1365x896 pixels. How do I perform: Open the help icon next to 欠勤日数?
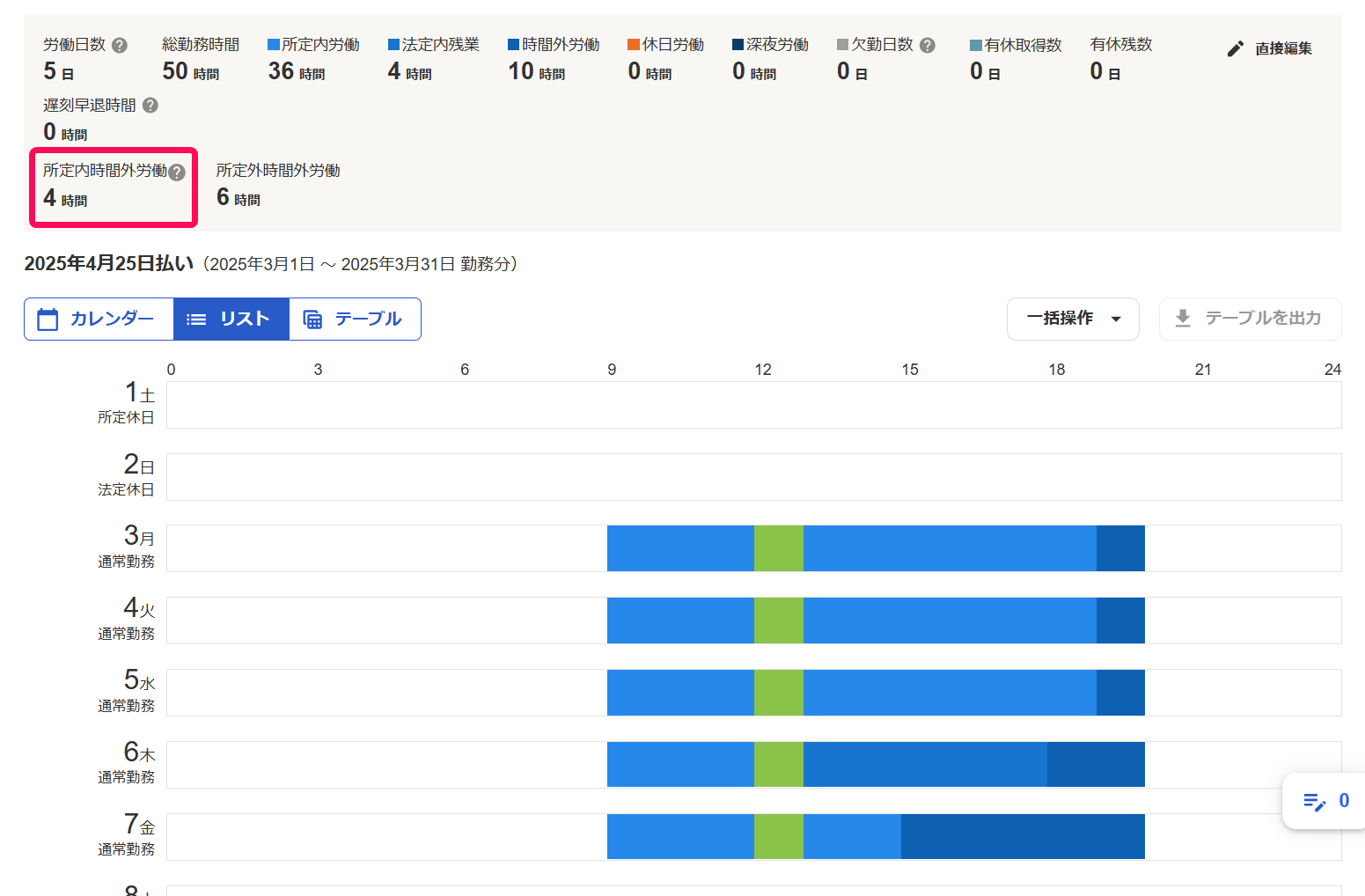coord(928,45)
